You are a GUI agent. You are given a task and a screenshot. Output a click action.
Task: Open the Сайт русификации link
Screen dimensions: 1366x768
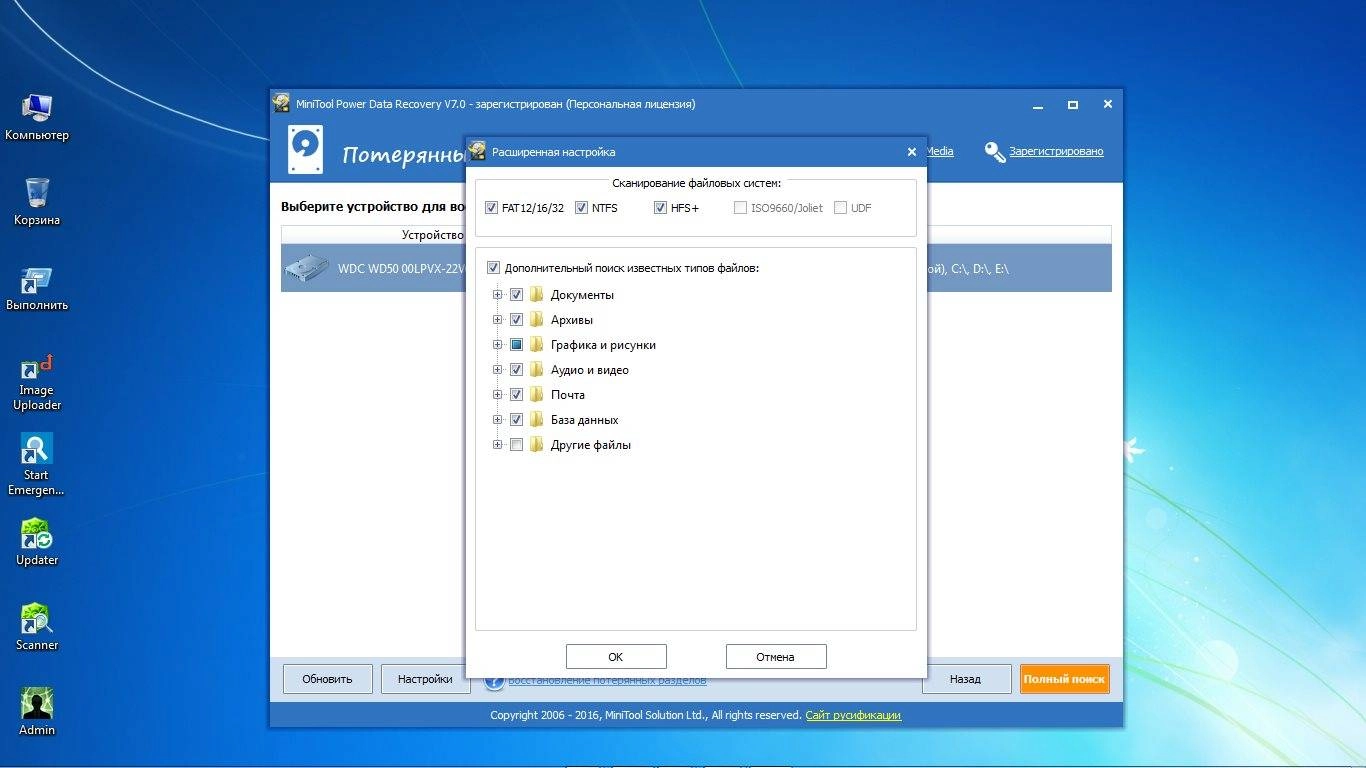tap(853, 715)
